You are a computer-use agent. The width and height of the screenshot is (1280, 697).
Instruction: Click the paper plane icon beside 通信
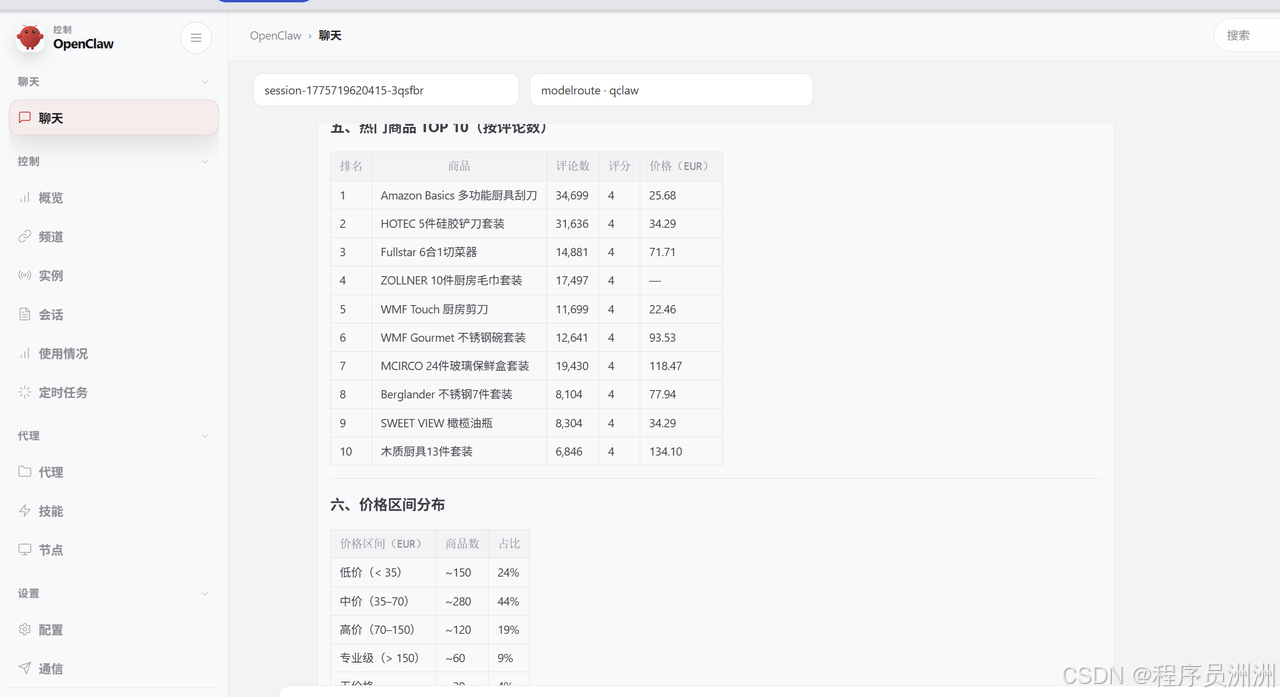click(25, 669)
